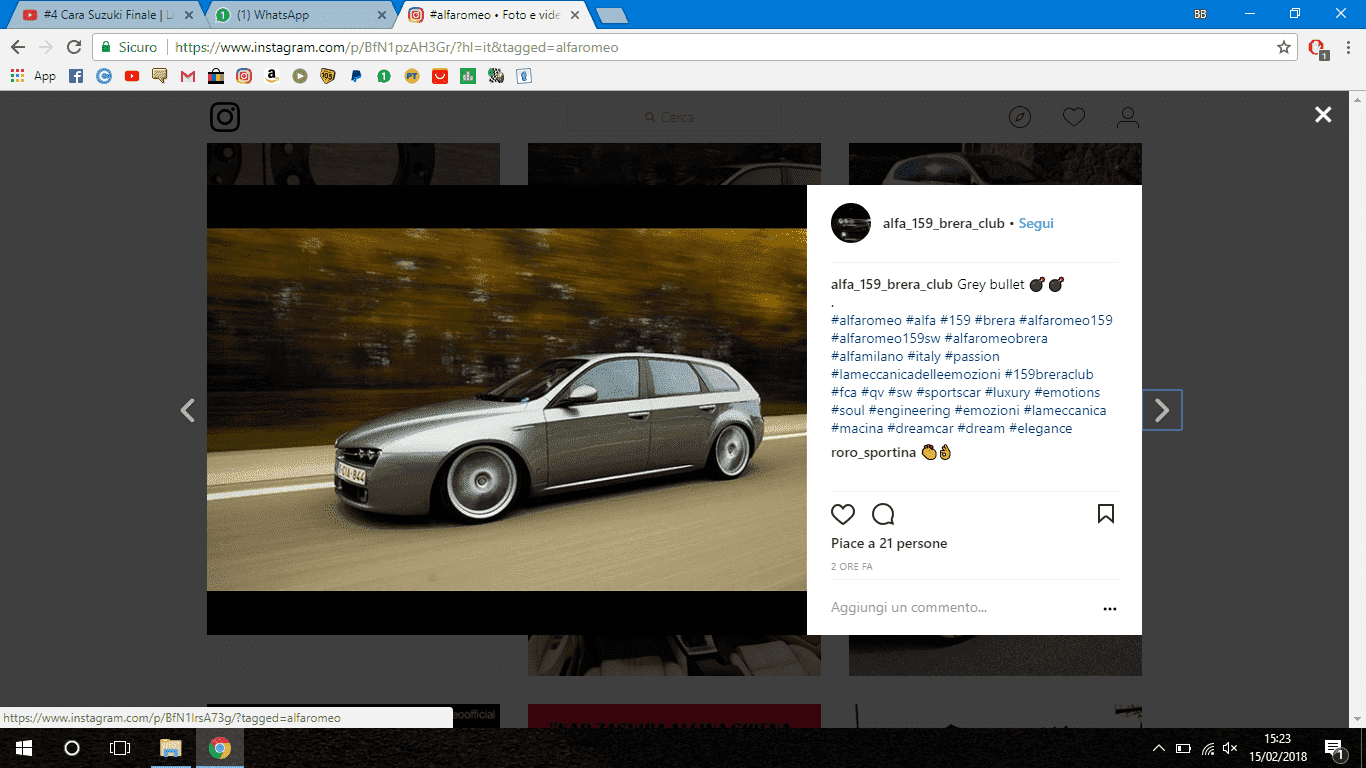Open the Windows Start menu

point(24,748)
